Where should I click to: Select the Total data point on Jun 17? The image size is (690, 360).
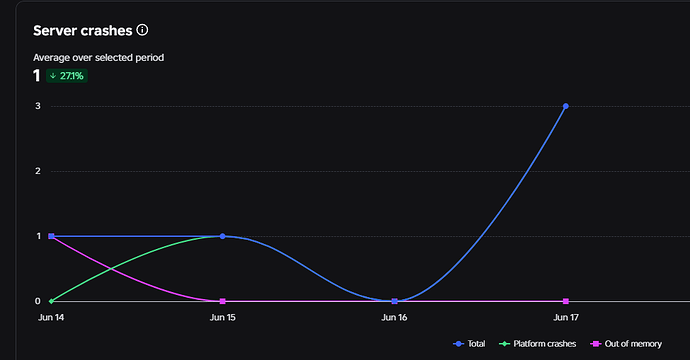[x=566, y=106]
